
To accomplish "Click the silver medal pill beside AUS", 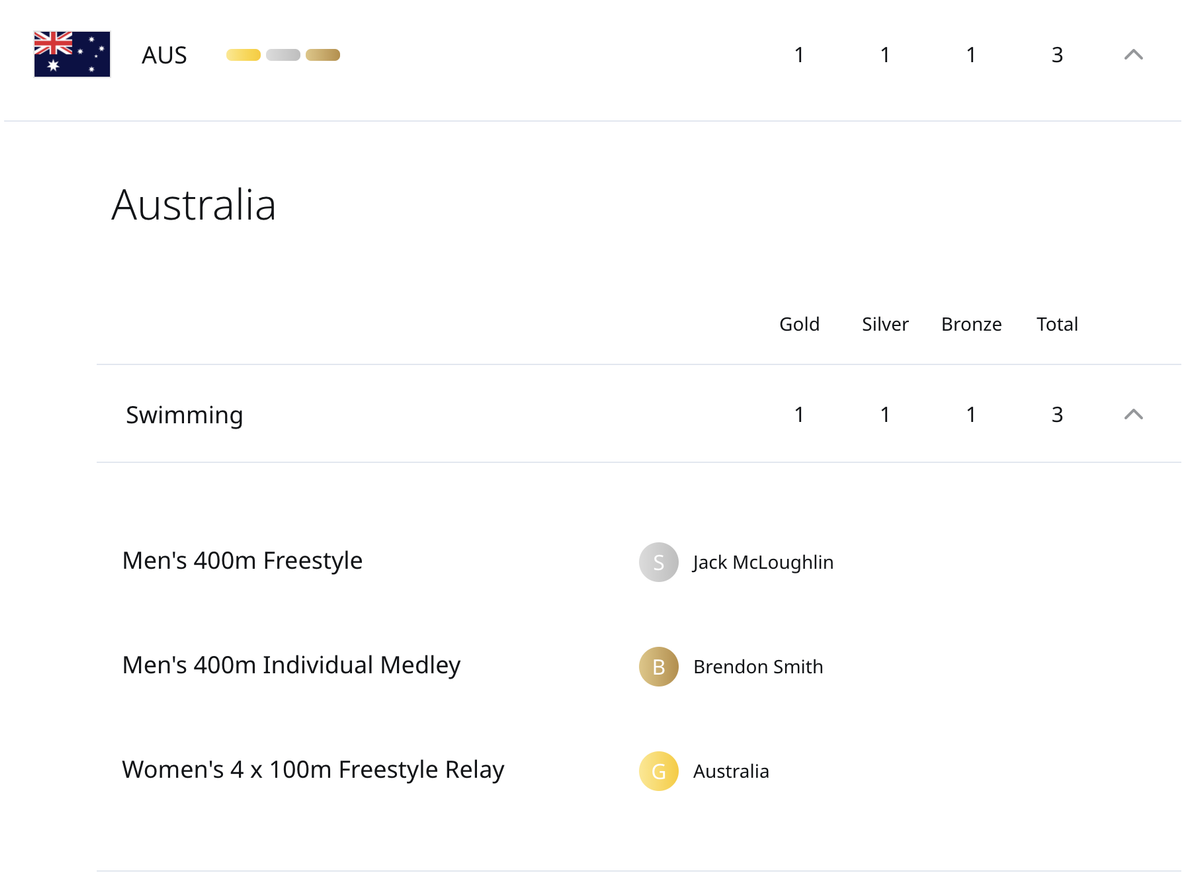I will (283, 55).
